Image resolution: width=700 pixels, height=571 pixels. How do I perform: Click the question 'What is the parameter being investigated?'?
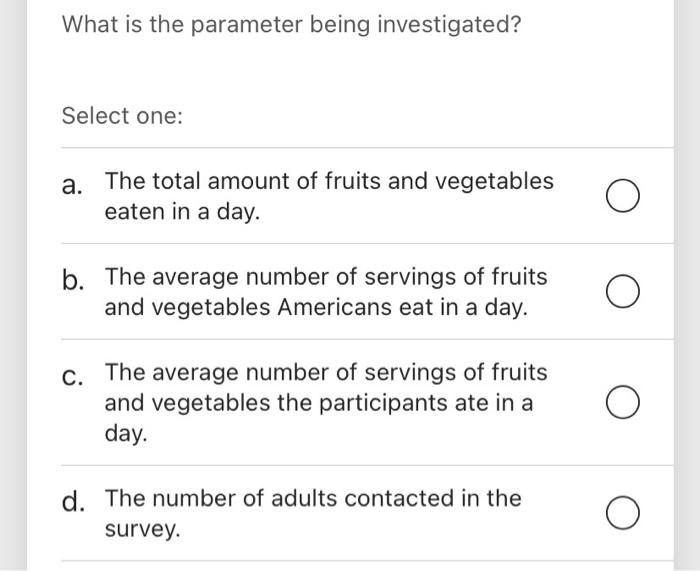(x=292, y=24)
